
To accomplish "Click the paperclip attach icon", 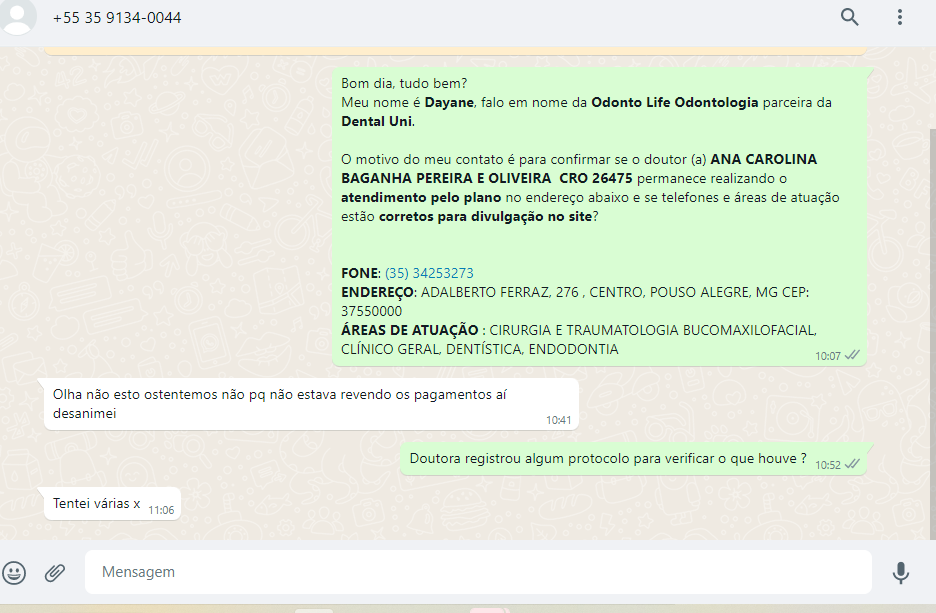I will coord(55,572).
